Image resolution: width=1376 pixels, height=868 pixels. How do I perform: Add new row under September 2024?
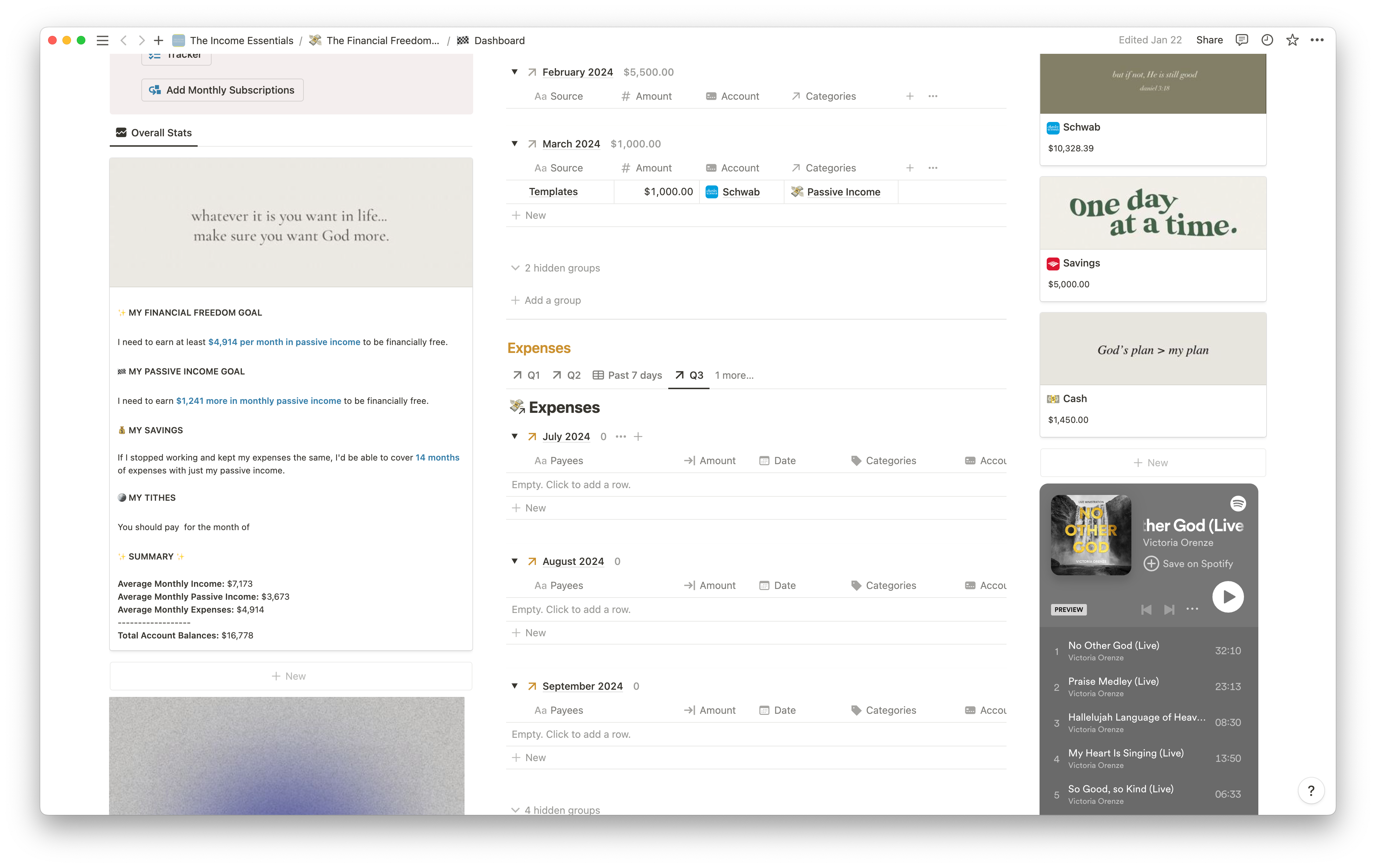pos(755,758)
